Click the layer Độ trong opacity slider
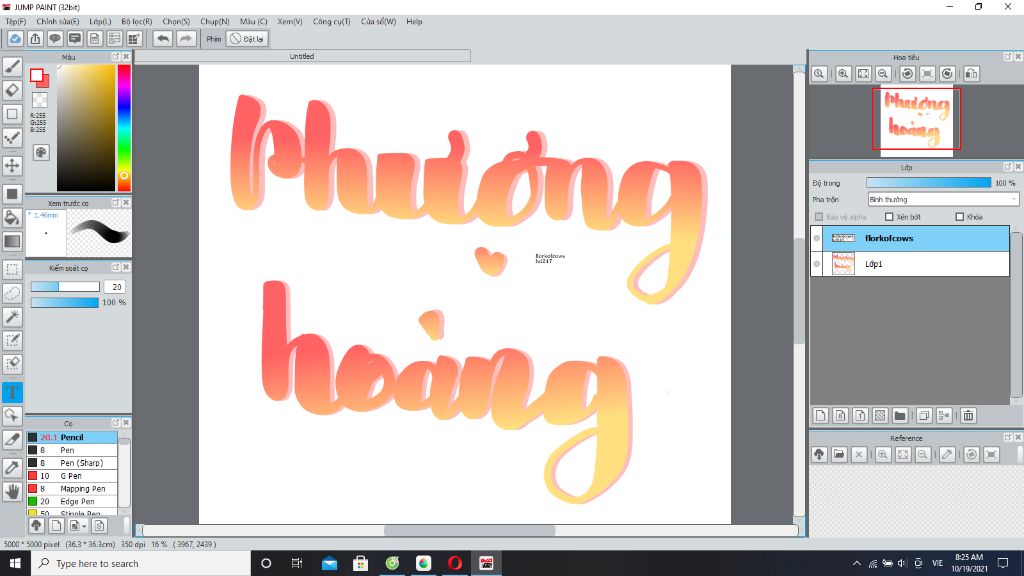The width and height of the screenshot is (1024, 576). 928,183
